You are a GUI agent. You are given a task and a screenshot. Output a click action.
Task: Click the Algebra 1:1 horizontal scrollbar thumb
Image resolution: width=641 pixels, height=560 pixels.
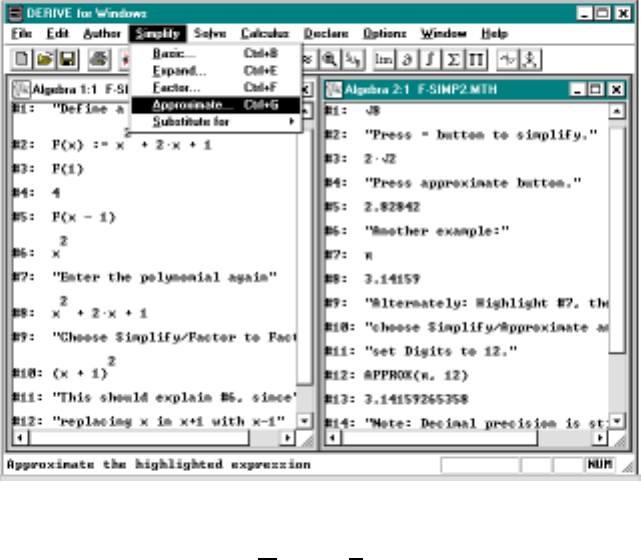(139, 438)
